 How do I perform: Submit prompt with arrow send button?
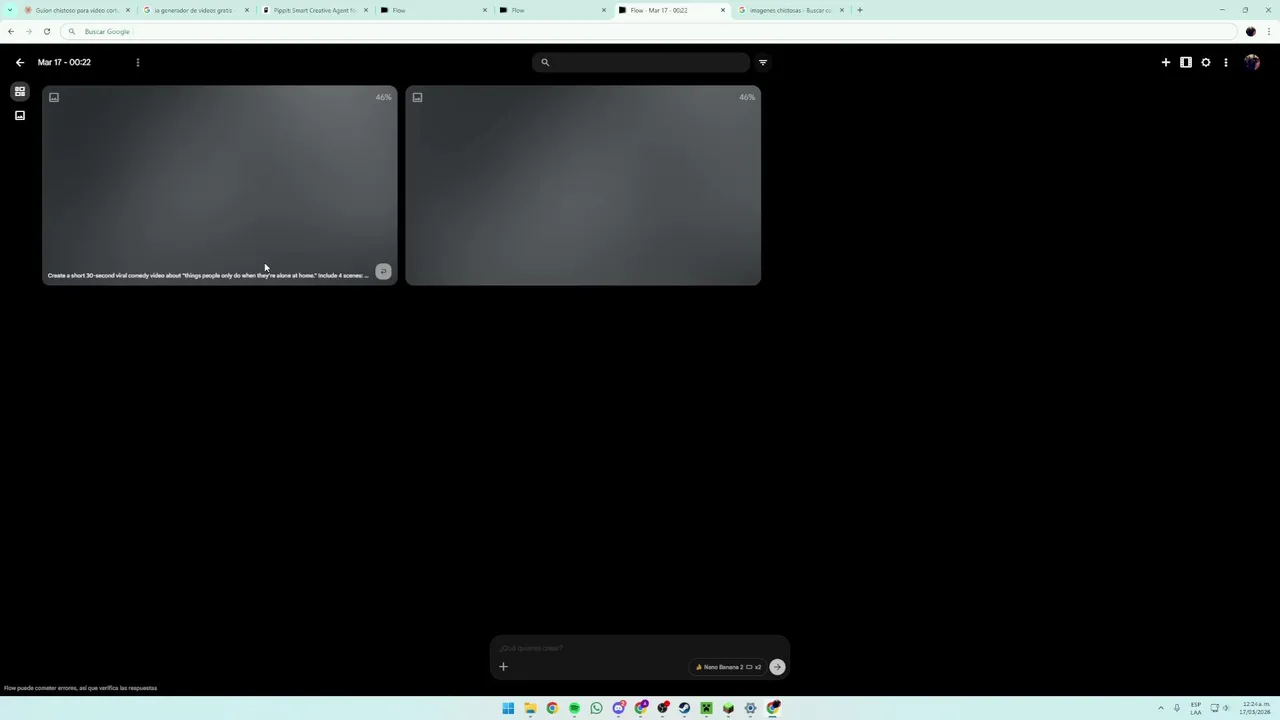[x=777, y=667]
